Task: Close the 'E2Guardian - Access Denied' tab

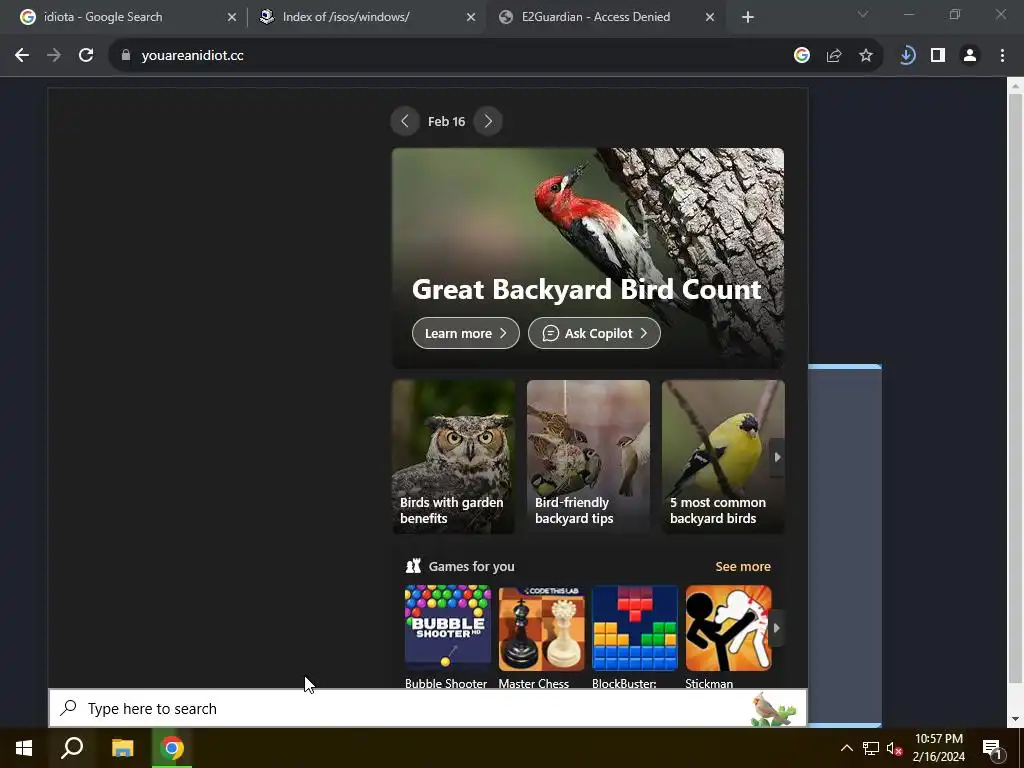Action: 710,18
